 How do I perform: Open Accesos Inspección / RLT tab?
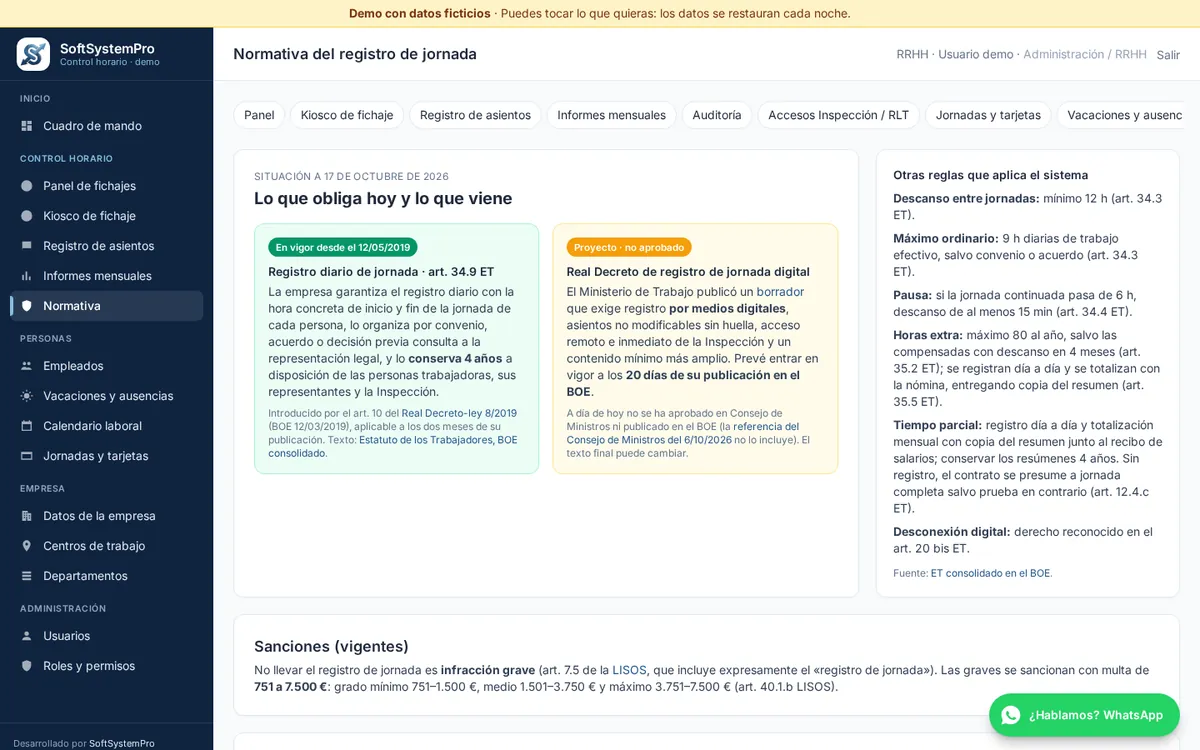coord(838,115)
